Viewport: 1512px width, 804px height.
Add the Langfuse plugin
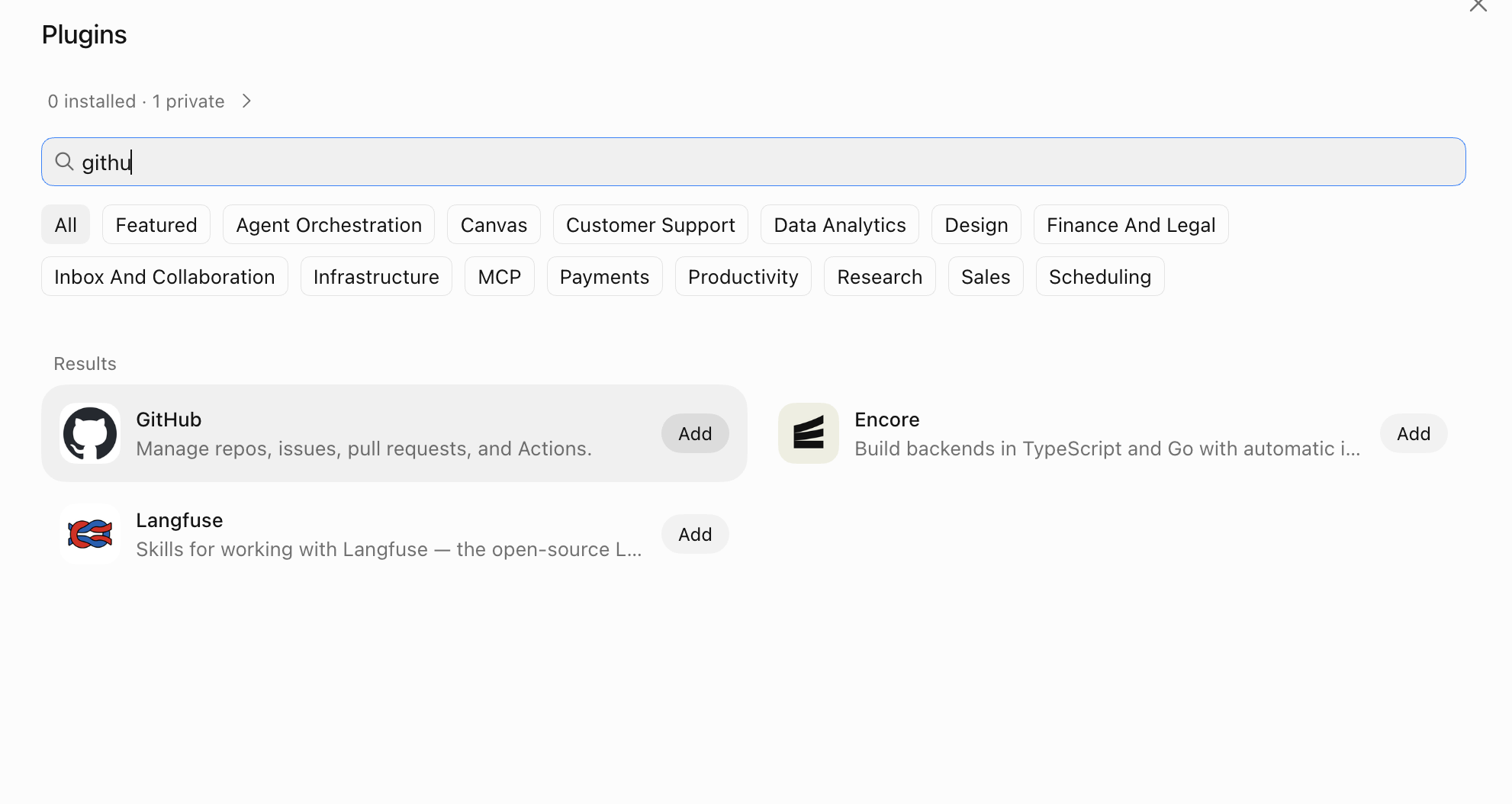695,534
